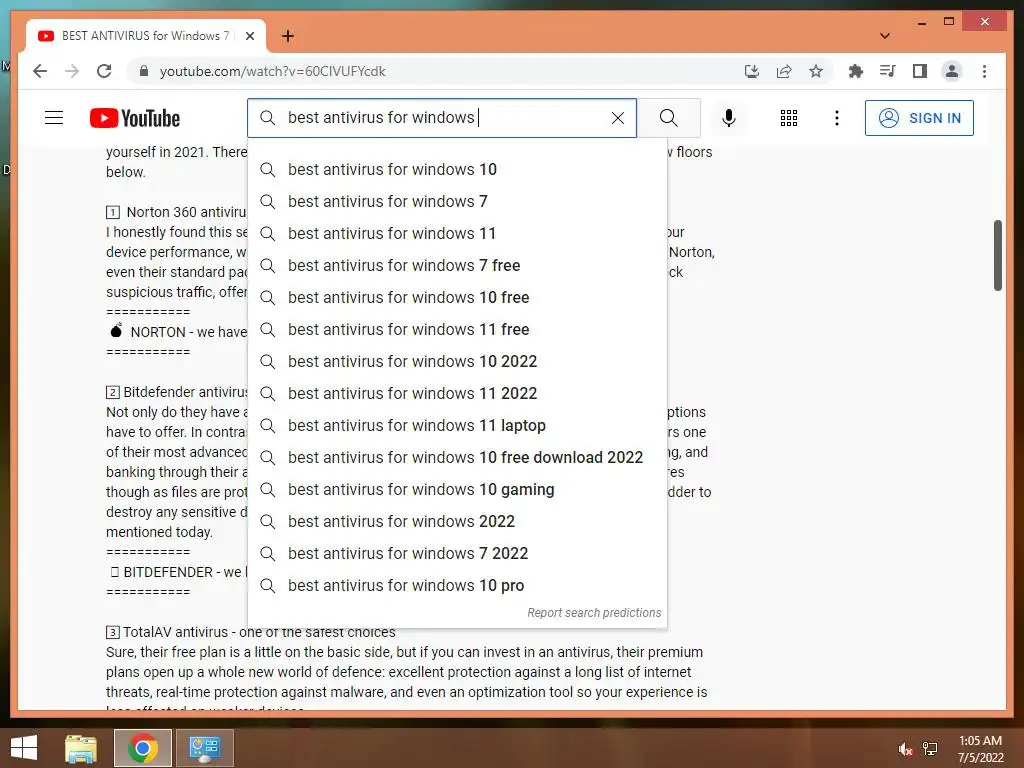Select "best antivirus for windows 7 2022" suggestion

click(x=457, y=554)
